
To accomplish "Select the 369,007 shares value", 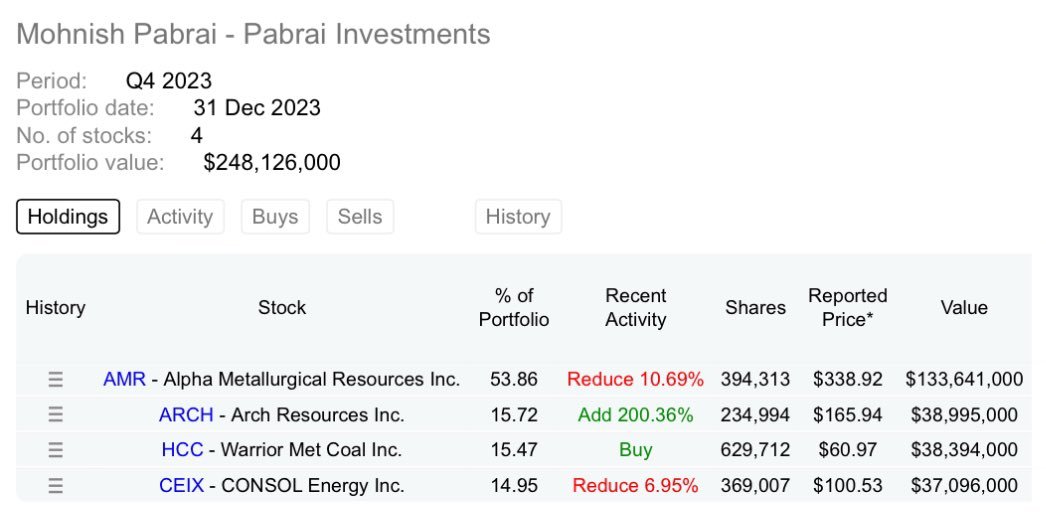I will 755,485.
